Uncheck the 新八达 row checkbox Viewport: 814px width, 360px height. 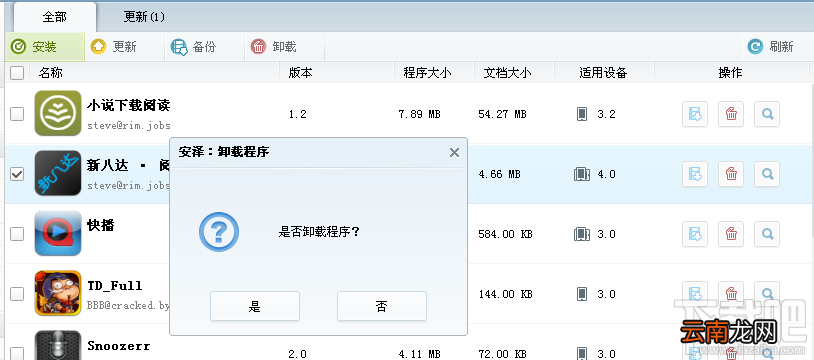click(x=17, y=174)
